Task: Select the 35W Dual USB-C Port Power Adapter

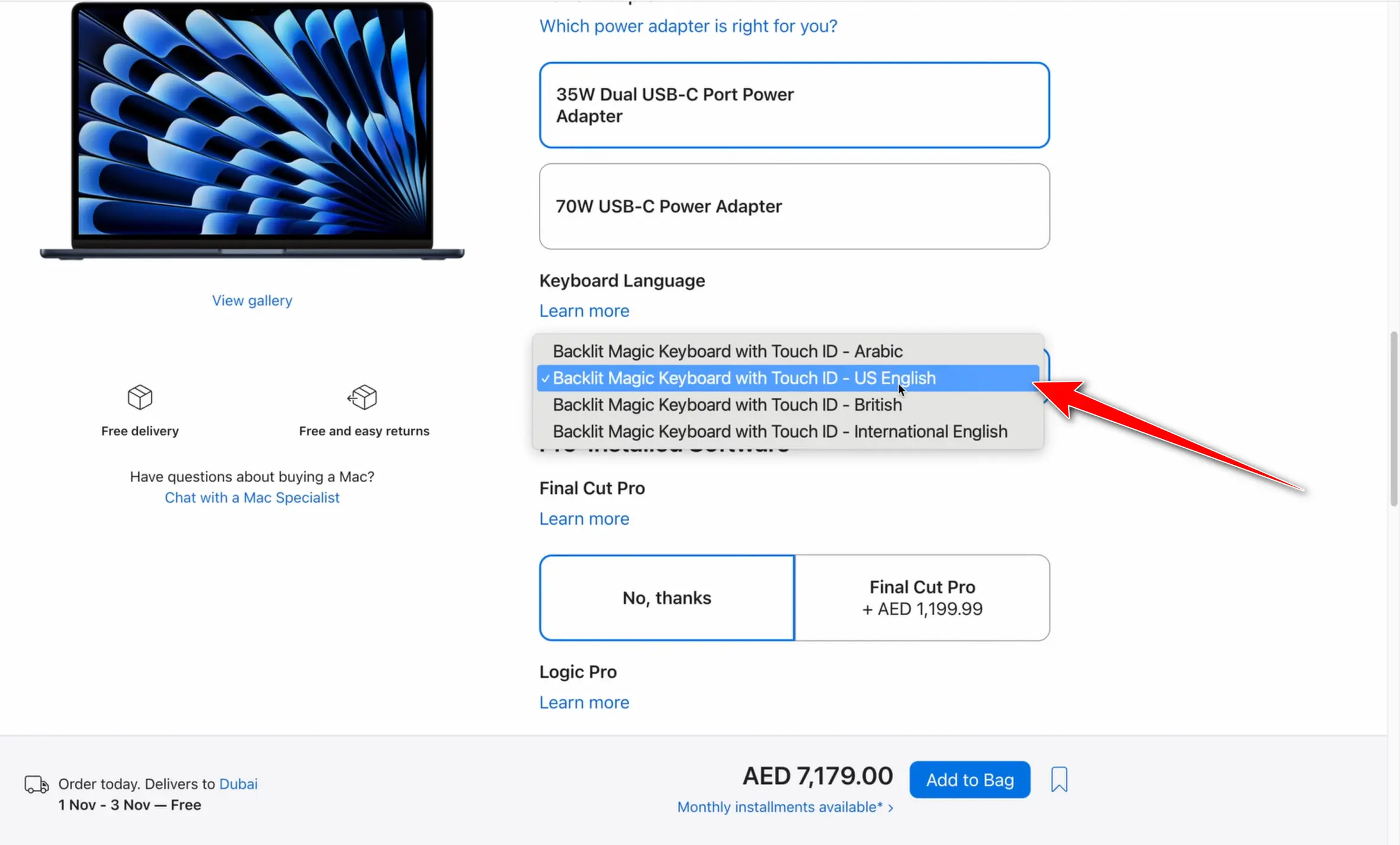Action: coord(793,105)
